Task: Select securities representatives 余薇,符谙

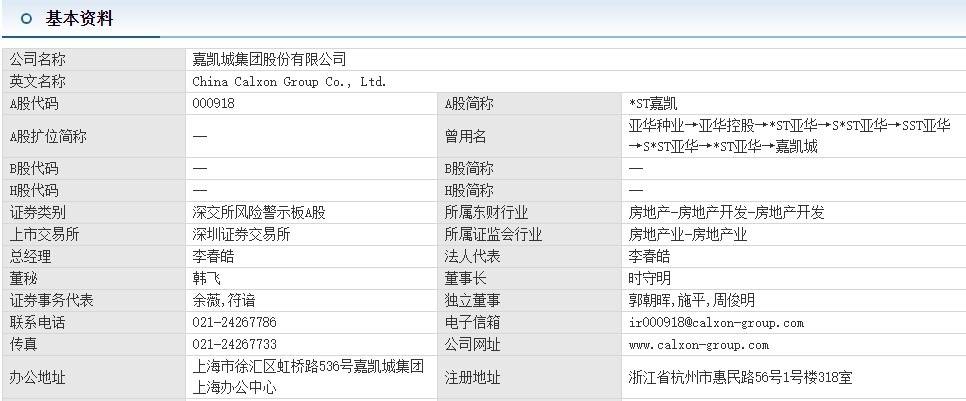Action: click(224, 301)
